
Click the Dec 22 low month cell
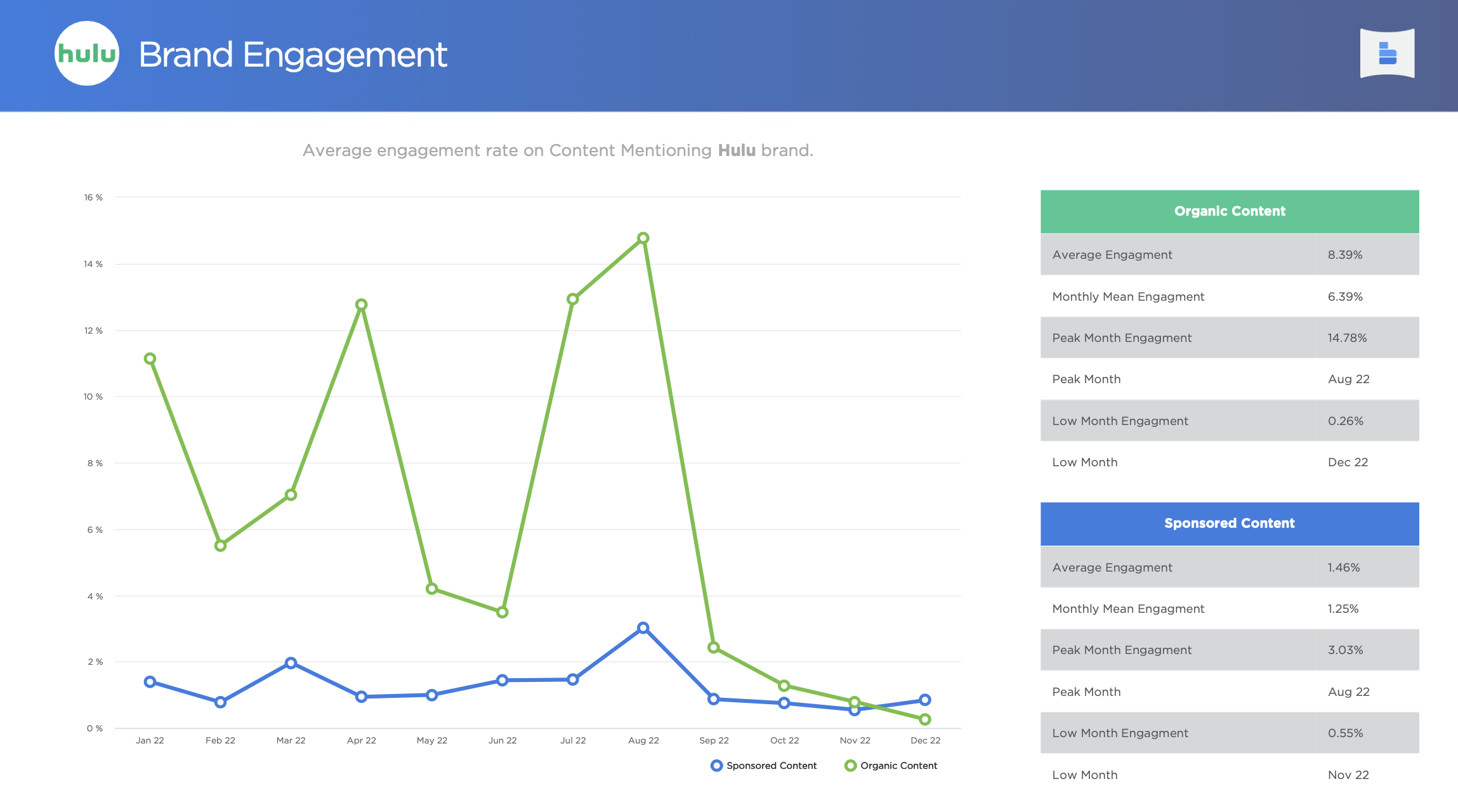pyautogui.click(x=1348, y=462)
